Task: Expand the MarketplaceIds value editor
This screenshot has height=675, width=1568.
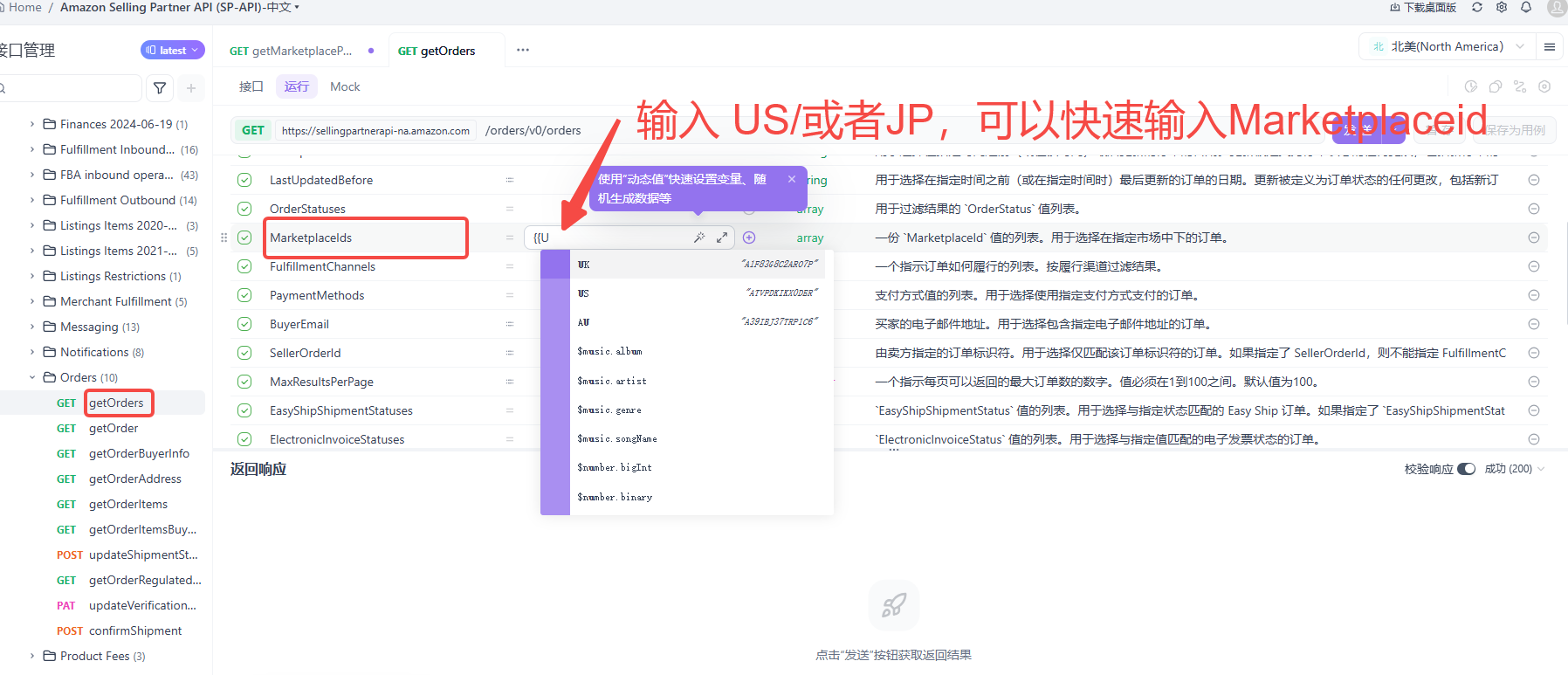Action: [x=722, y=238]
